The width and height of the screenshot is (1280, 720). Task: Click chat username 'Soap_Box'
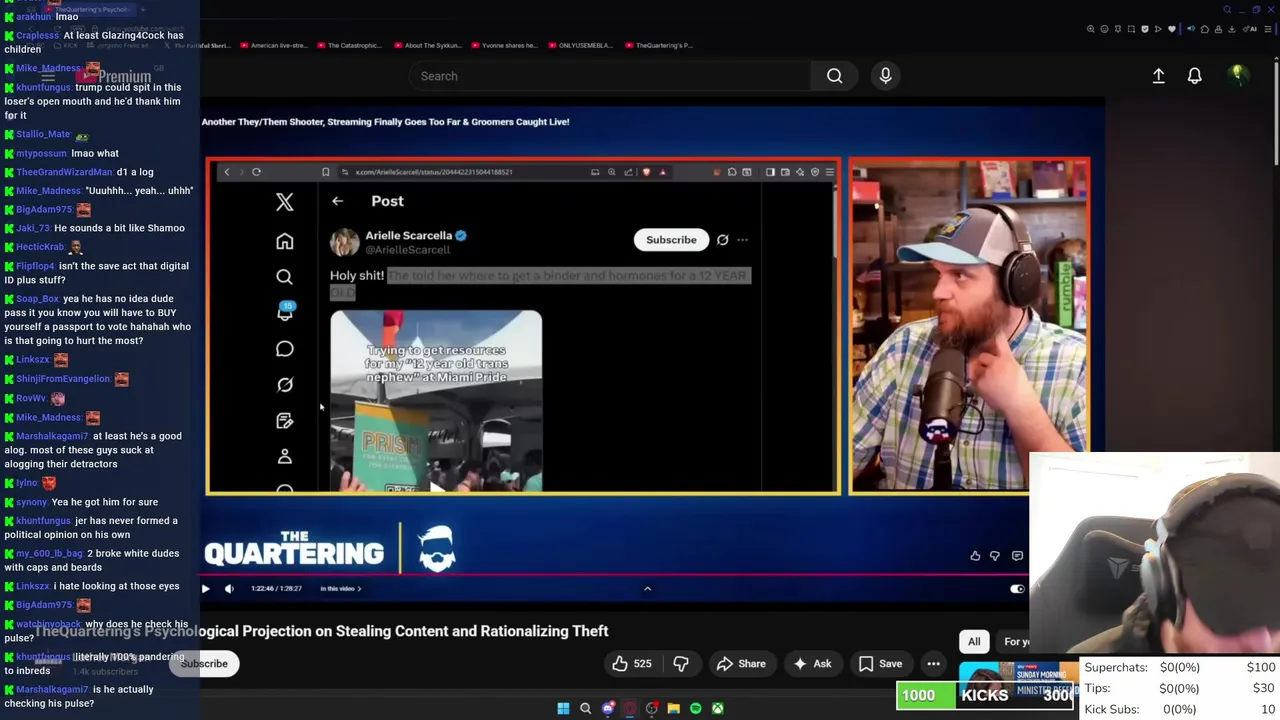pos(38,299)
